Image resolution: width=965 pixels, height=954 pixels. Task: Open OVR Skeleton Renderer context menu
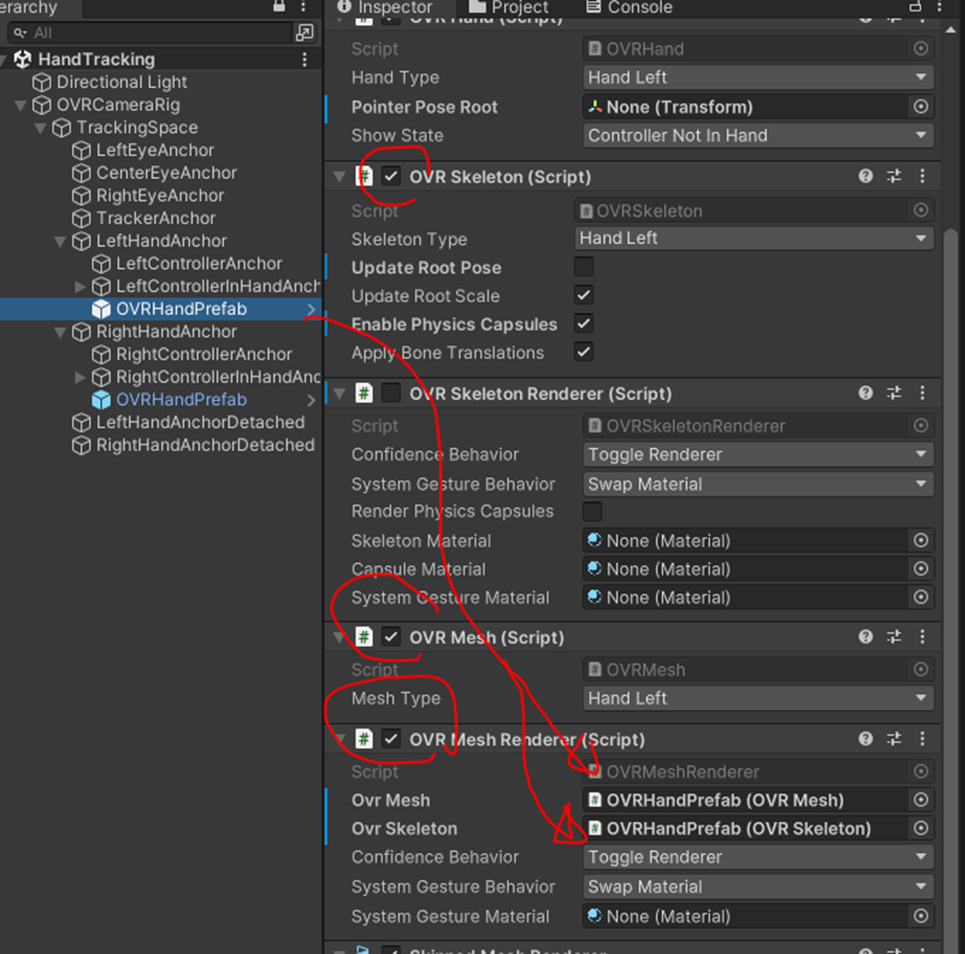tap(922, 393)
